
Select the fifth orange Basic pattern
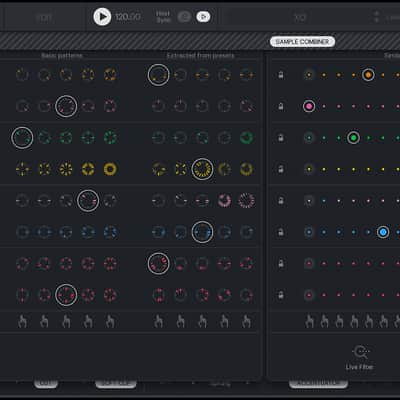click(x=110, y=75)
